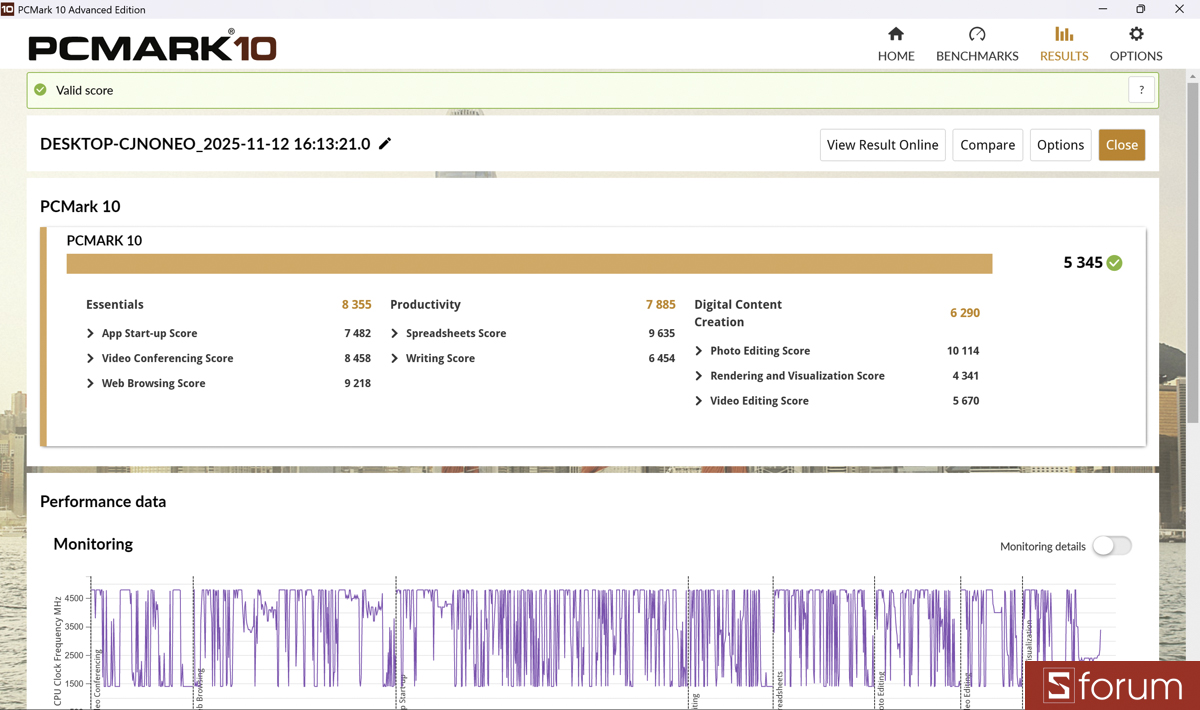Open the result Options button
Image resolution: width=1200 pixels, height=710 pixels.
pos(1060,145)
